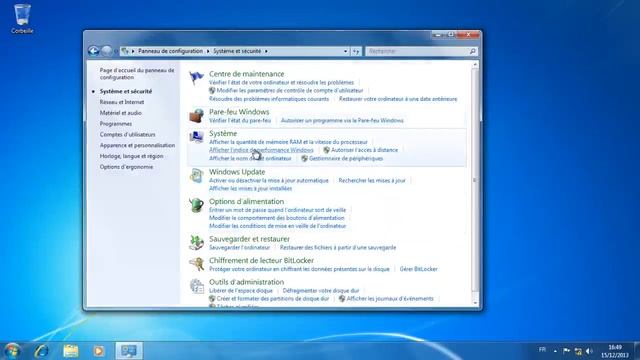Viewport: 640px width, 360px height.
Task: Click the Outils d'administration icon
Action: pos(196,286)
